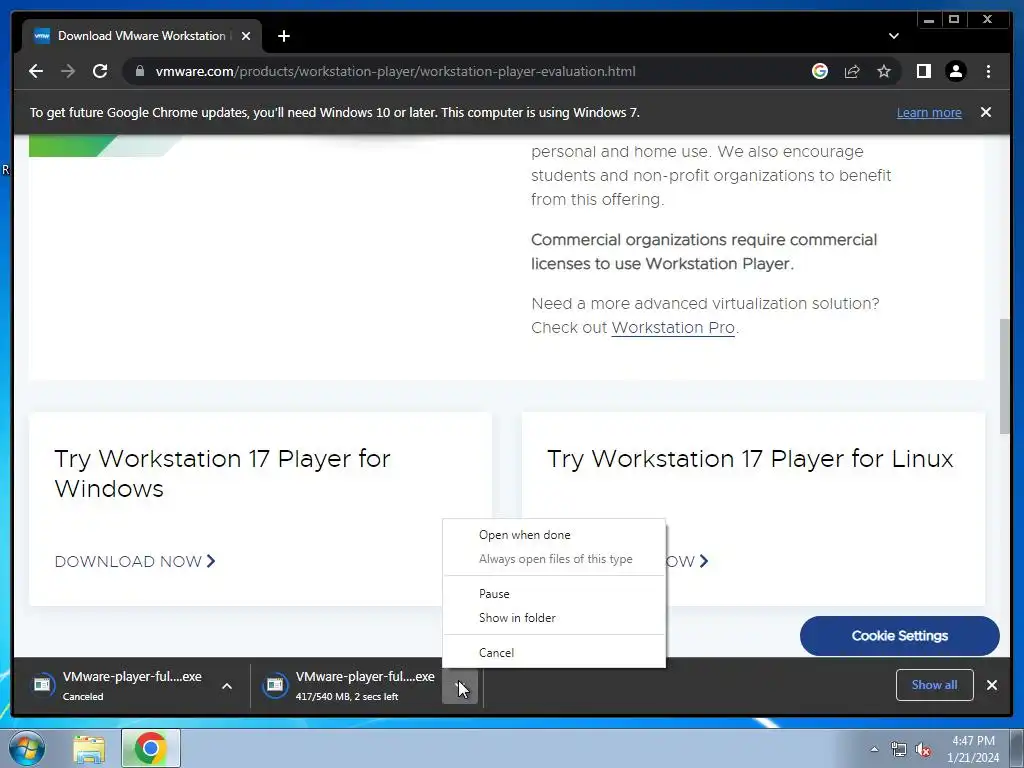Open the tab search dropdown arrow
The image size is (1024, 768).
pos(893,36)
